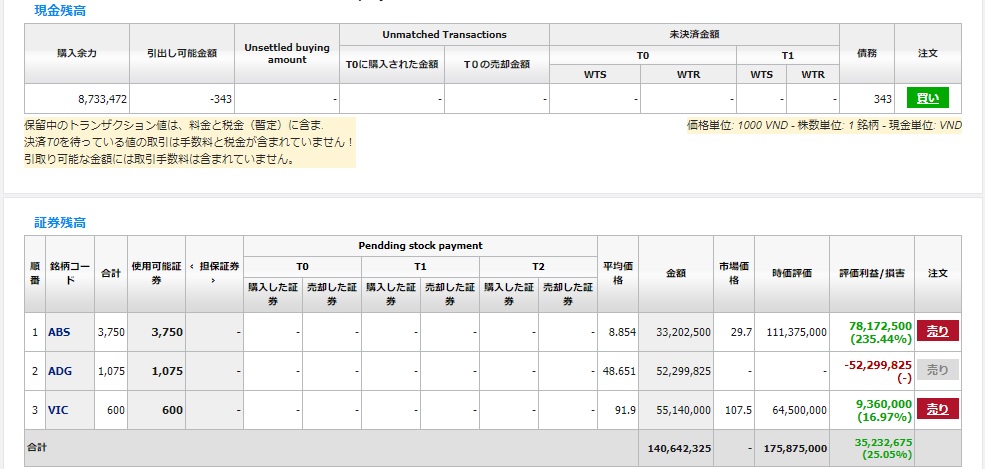Click the total 時価評価 value 175,875,000
Screen dimensions: 985x469
[x=791, y=448]
